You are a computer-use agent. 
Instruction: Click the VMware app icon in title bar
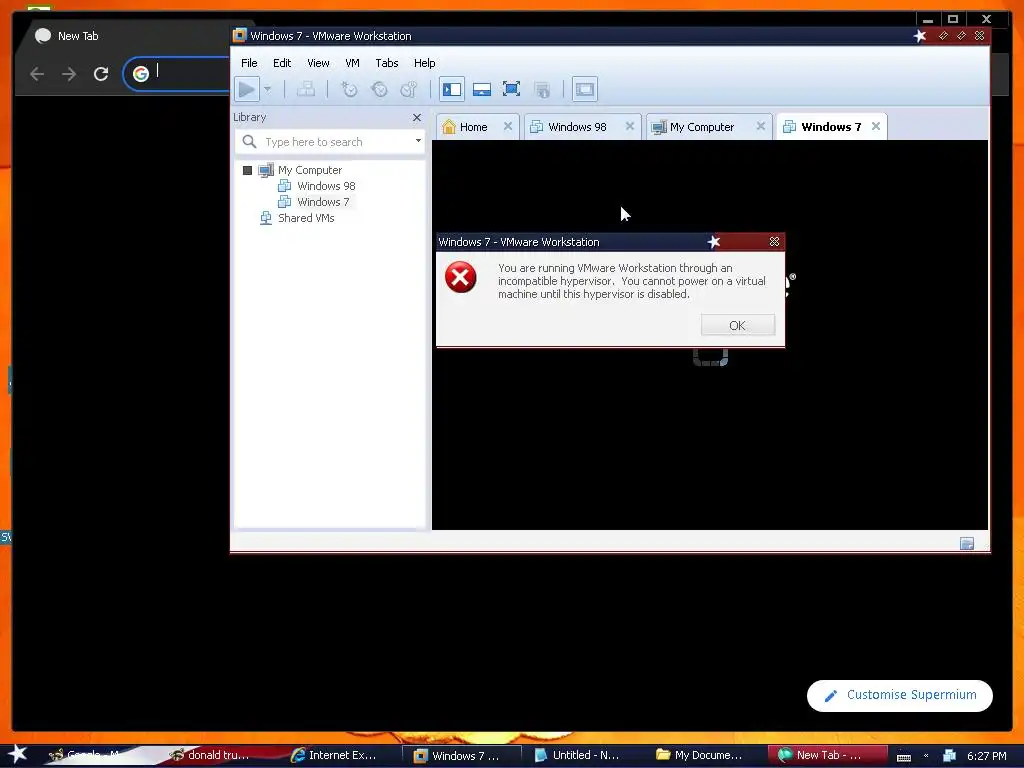click(x=240, y=35)
